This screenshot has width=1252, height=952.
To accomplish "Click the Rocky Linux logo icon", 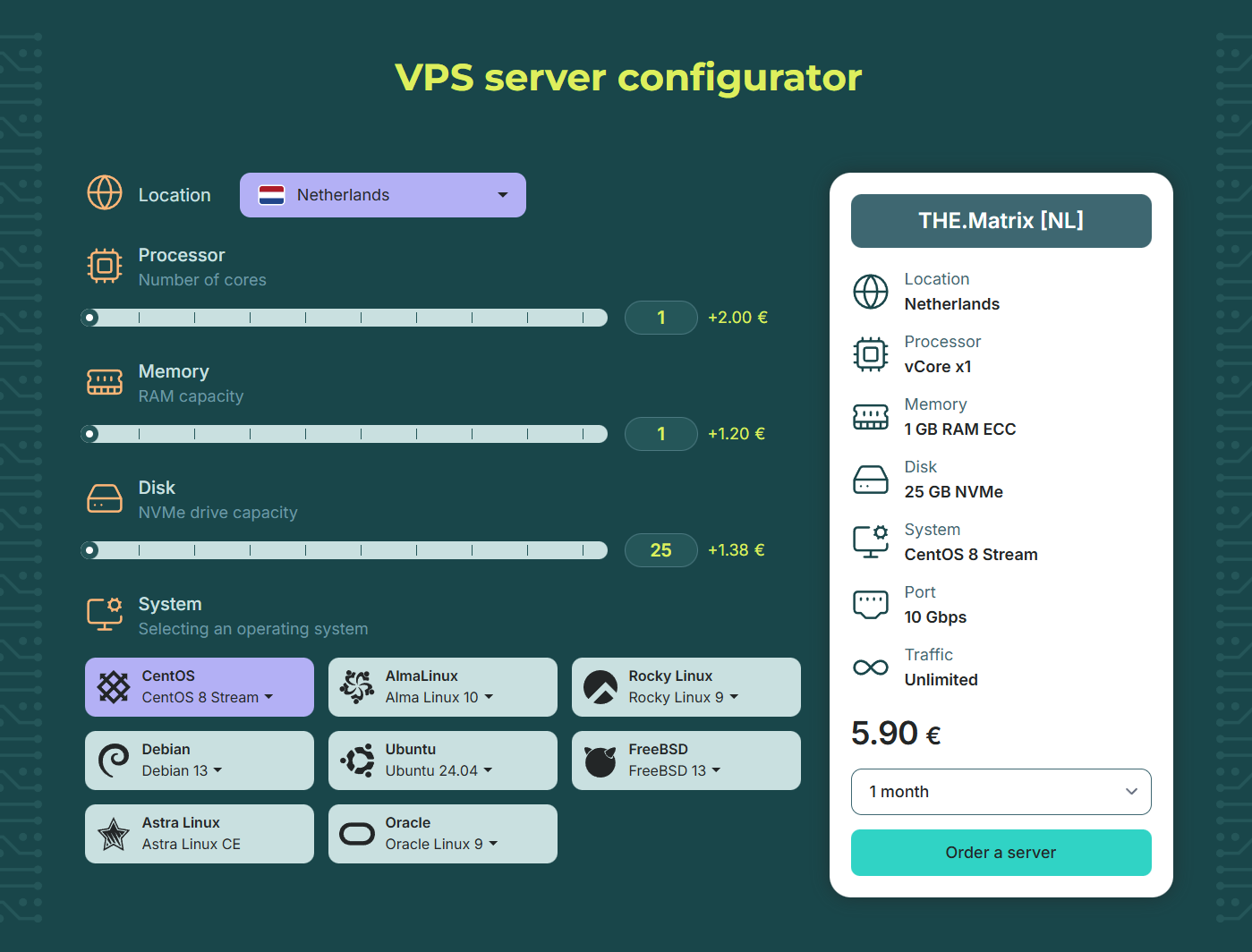I will click(x=600, y=687).
